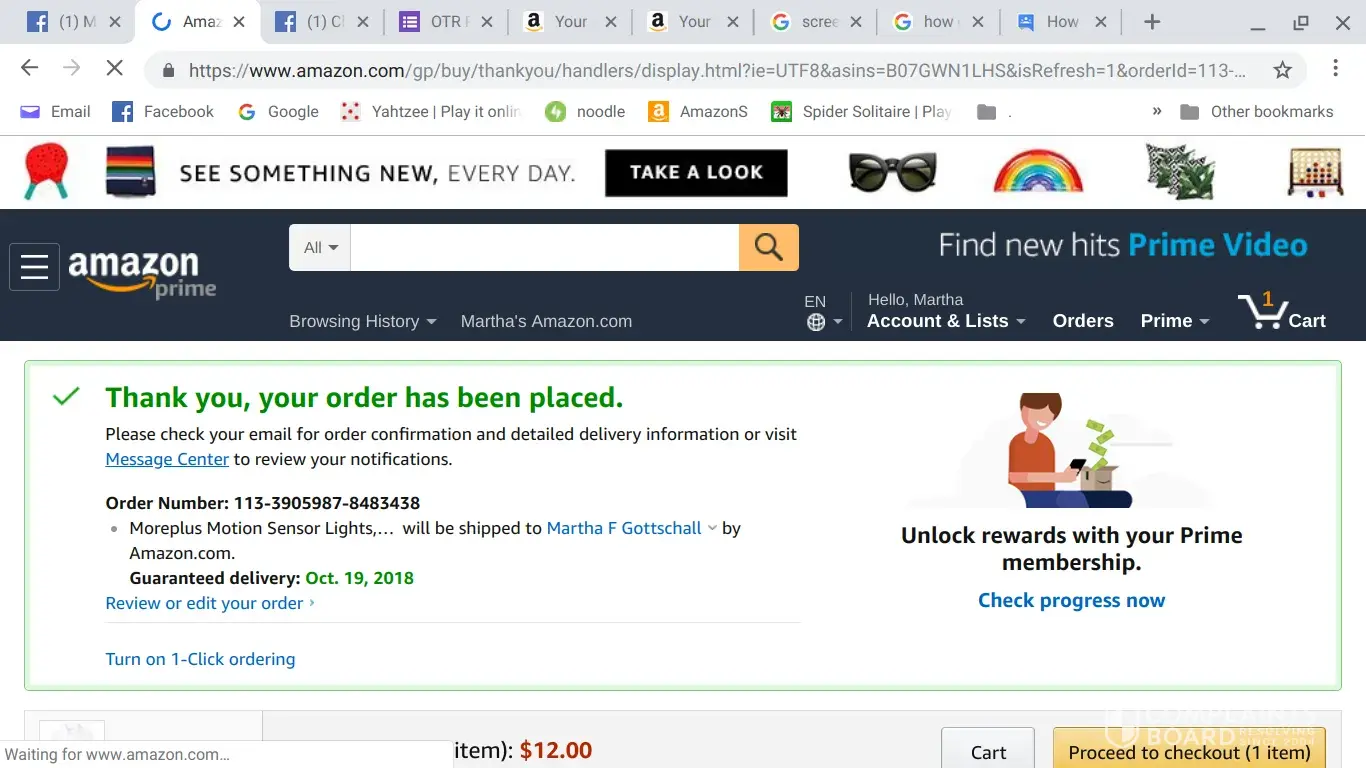Screen dimensions: 1366x768
Task: Click the Proceed to checkout button
Action: tap(1188, 752)
